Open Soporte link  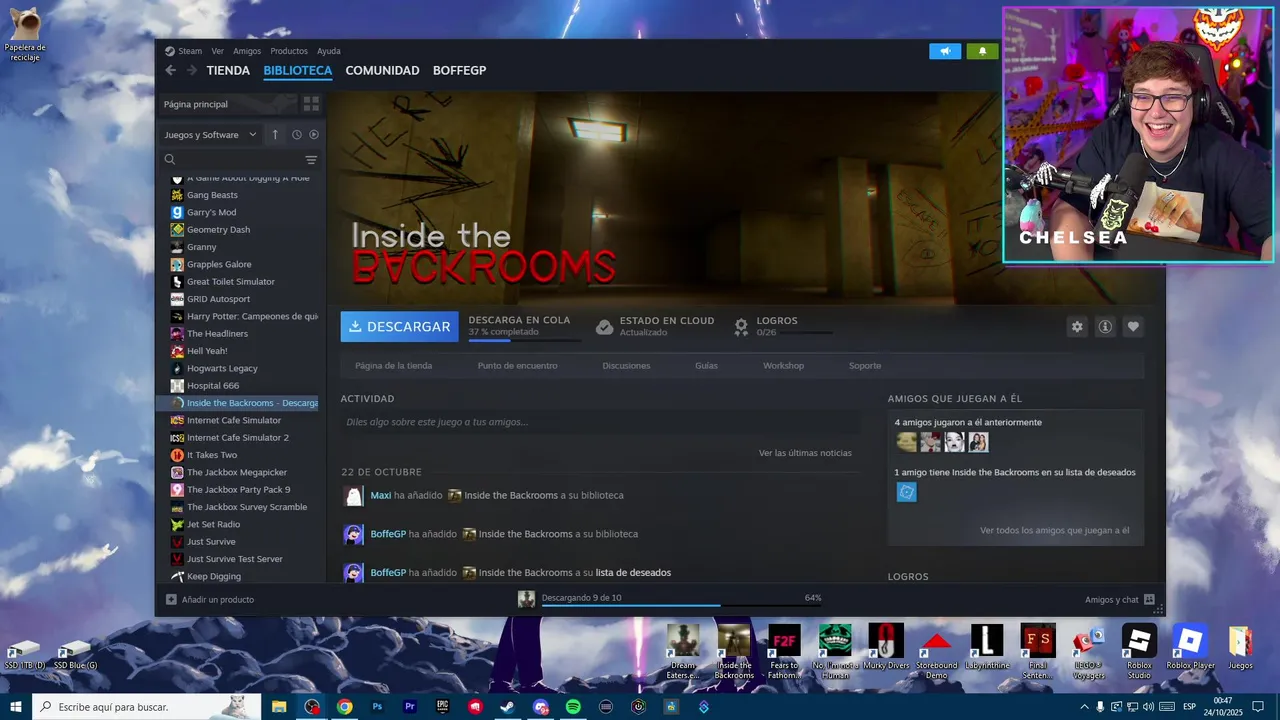point(865,366)
